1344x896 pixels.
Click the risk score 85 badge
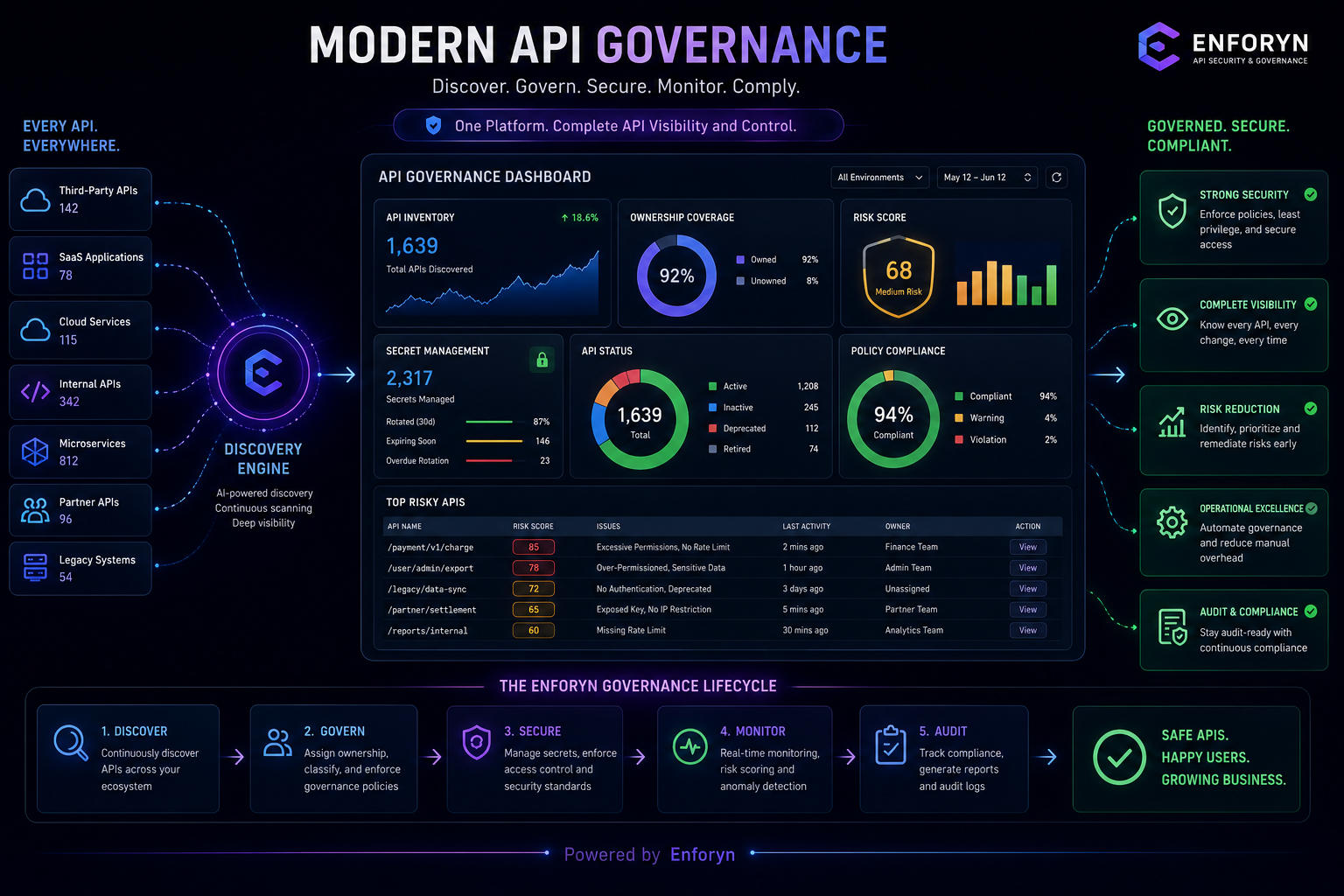[534, 547]
